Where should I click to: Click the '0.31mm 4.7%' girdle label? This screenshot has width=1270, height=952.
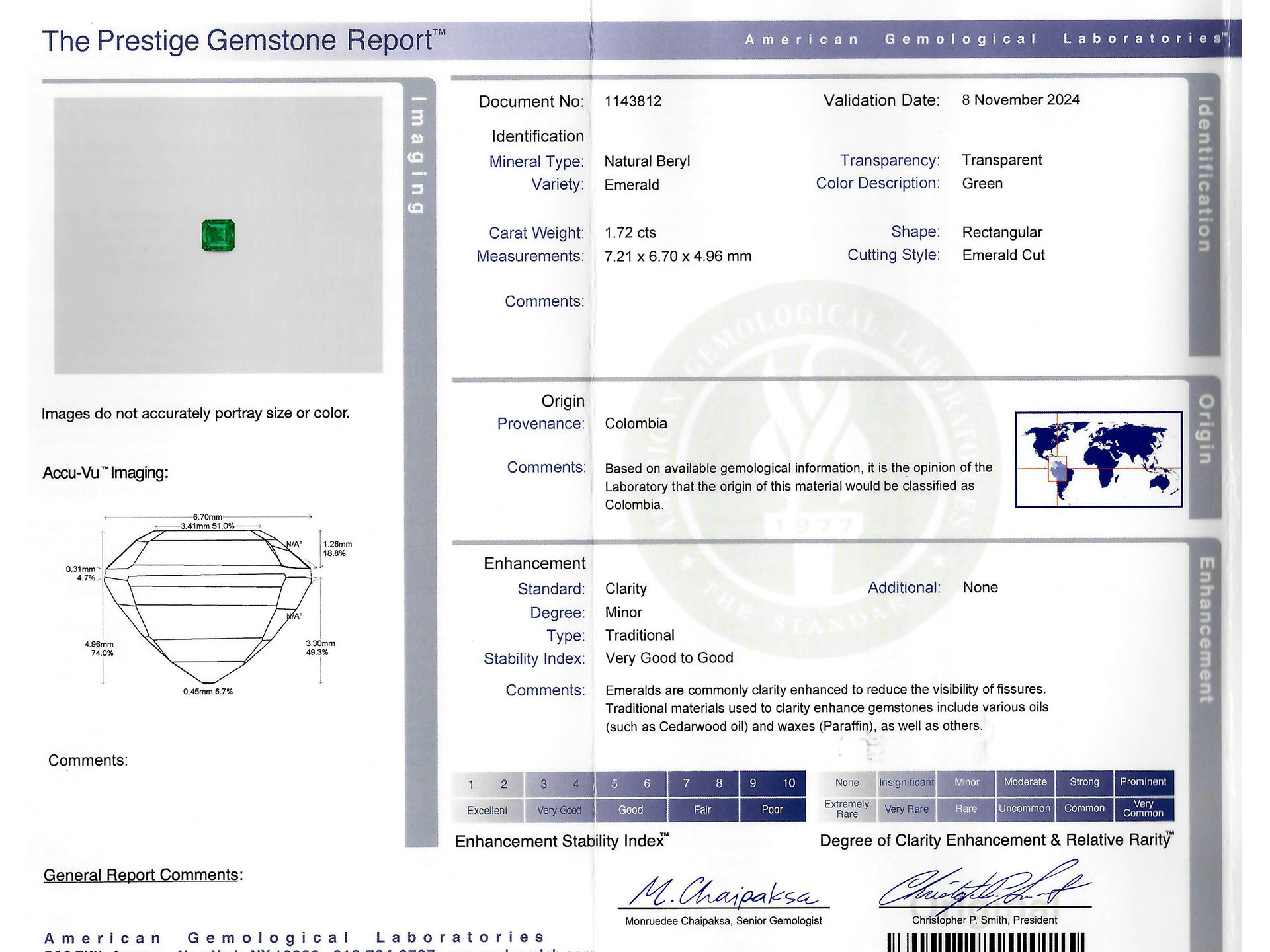tap(81, 573)
